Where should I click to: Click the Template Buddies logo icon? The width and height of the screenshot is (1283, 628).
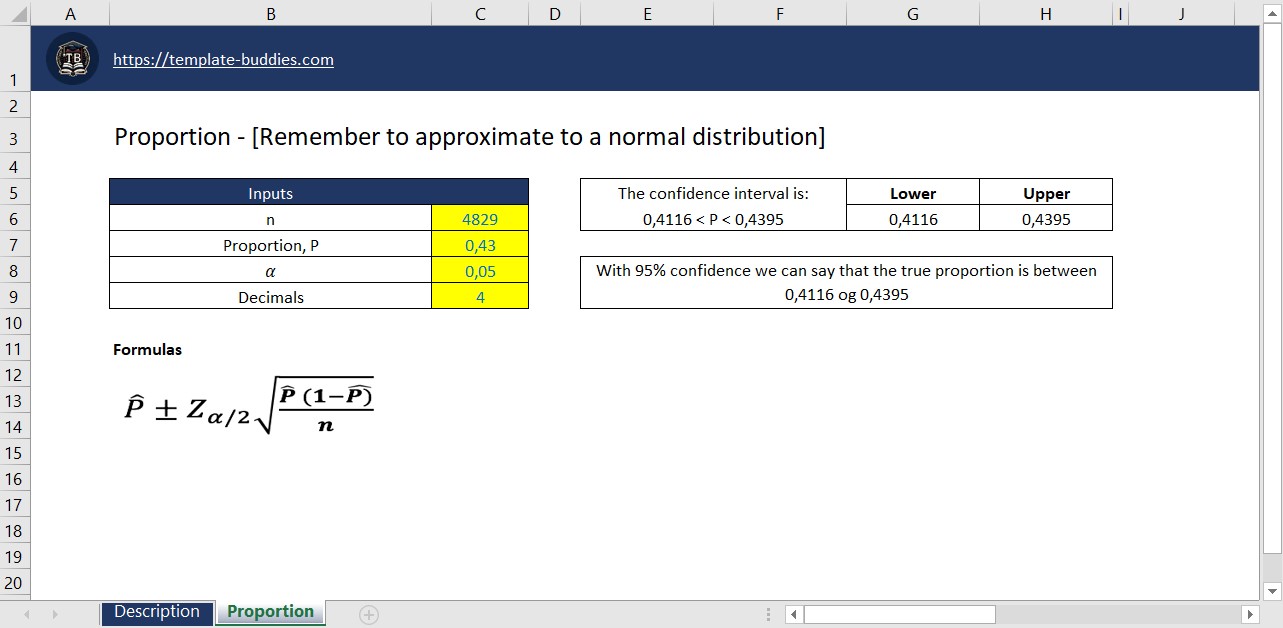70,59
